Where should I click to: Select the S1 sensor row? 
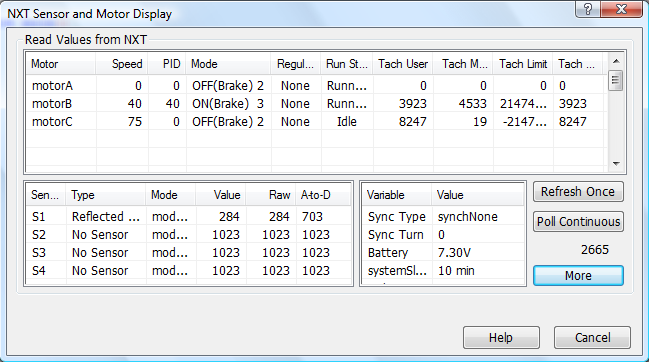coord(189,216)
